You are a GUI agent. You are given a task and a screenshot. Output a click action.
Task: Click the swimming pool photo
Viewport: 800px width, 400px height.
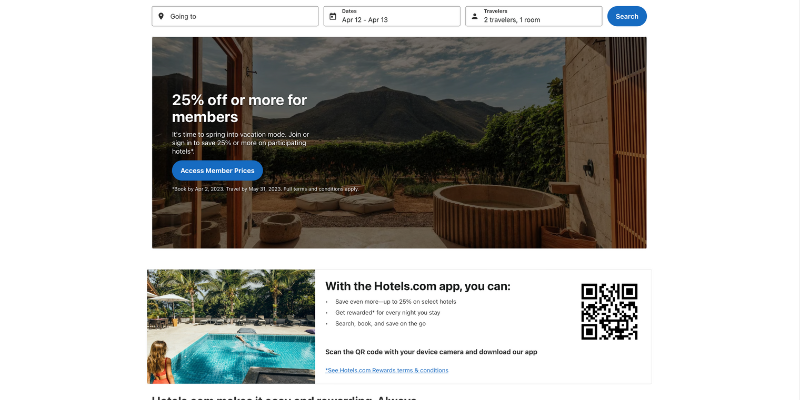[x=231, y=327]
